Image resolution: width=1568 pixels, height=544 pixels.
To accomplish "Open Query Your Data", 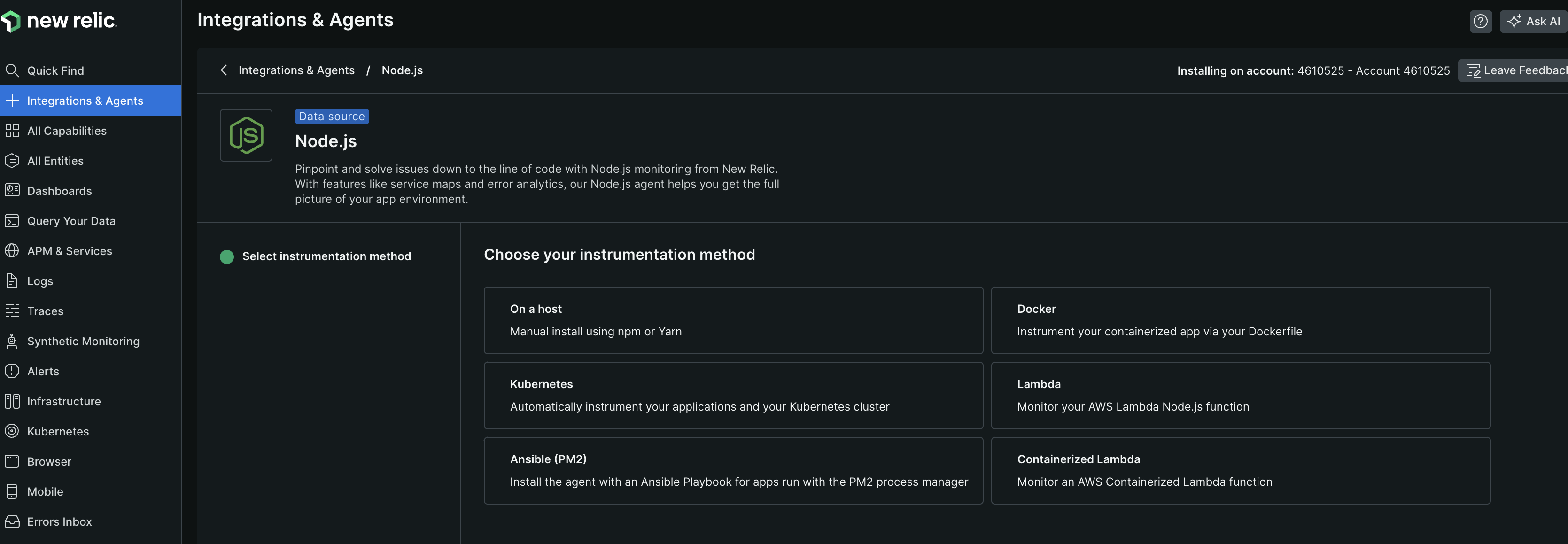I will coord(91,221).
